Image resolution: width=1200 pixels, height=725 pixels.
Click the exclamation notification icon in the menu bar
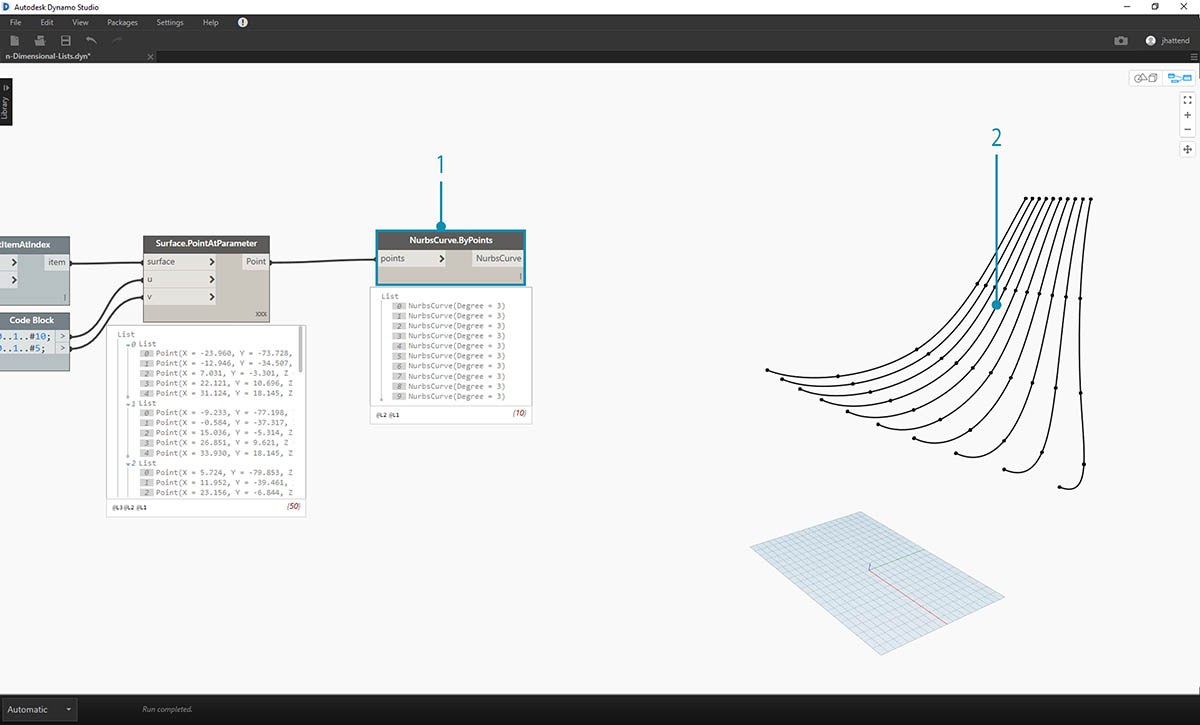(243, 22)
